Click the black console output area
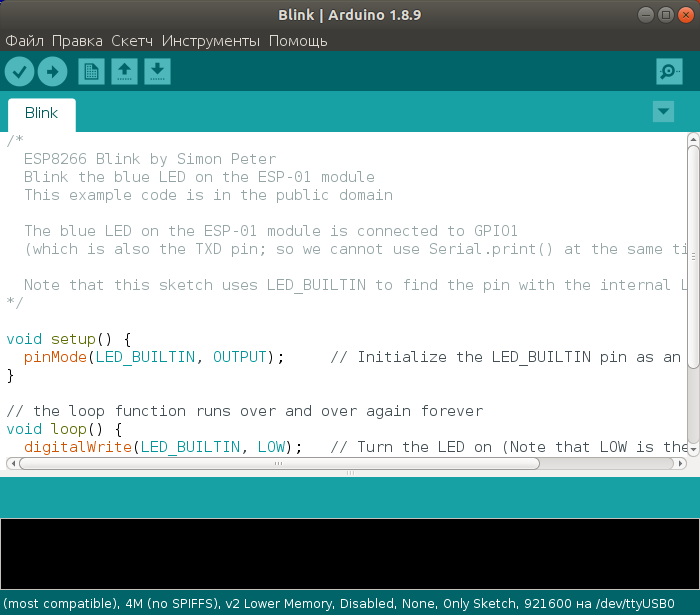The image size is (700, 615). coord(350,554)
